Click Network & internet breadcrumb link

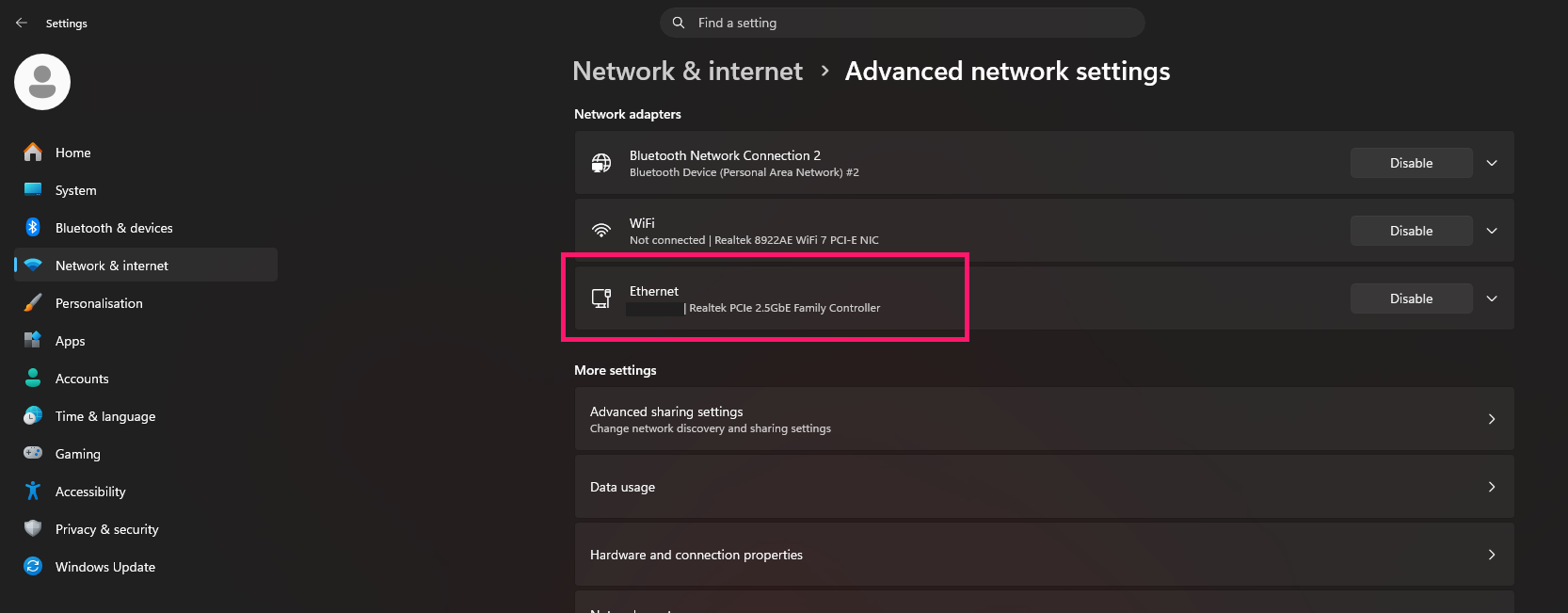pyautogui.click(x=687, y=72)
